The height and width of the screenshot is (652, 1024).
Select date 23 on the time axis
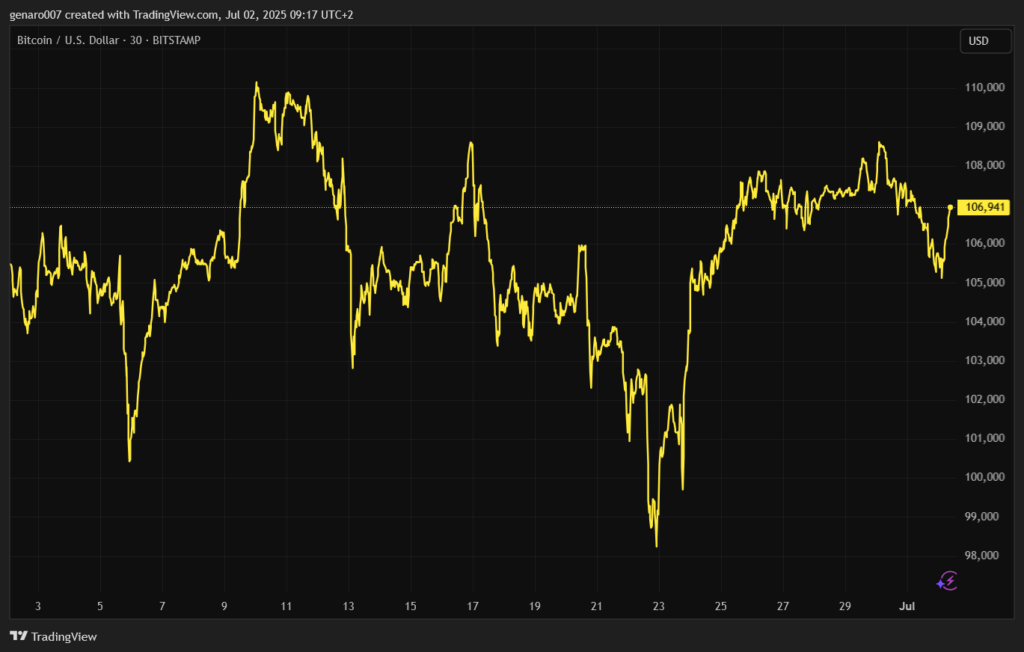(658, 606)
